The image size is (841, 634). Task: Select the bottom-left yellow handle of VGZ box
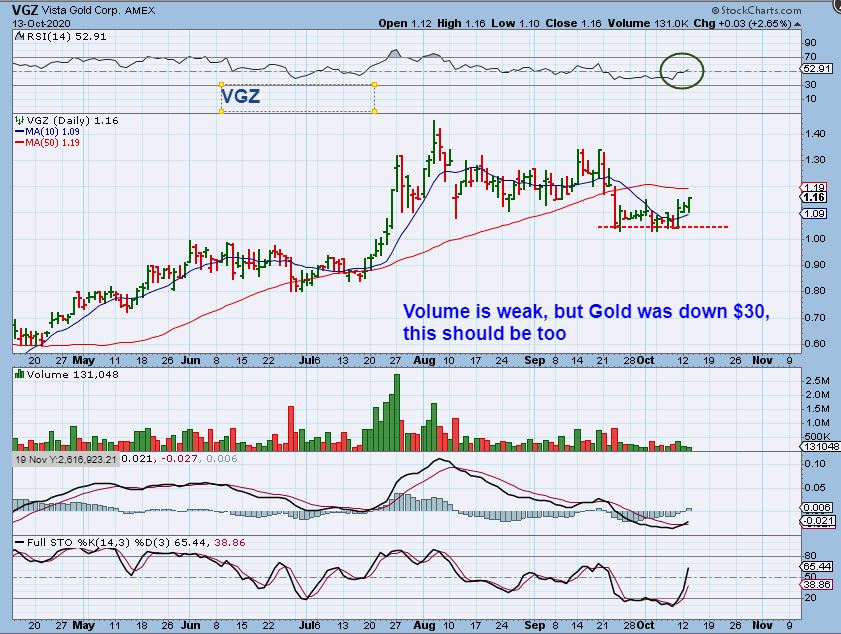pyautogui.click(x=221, y=111)
